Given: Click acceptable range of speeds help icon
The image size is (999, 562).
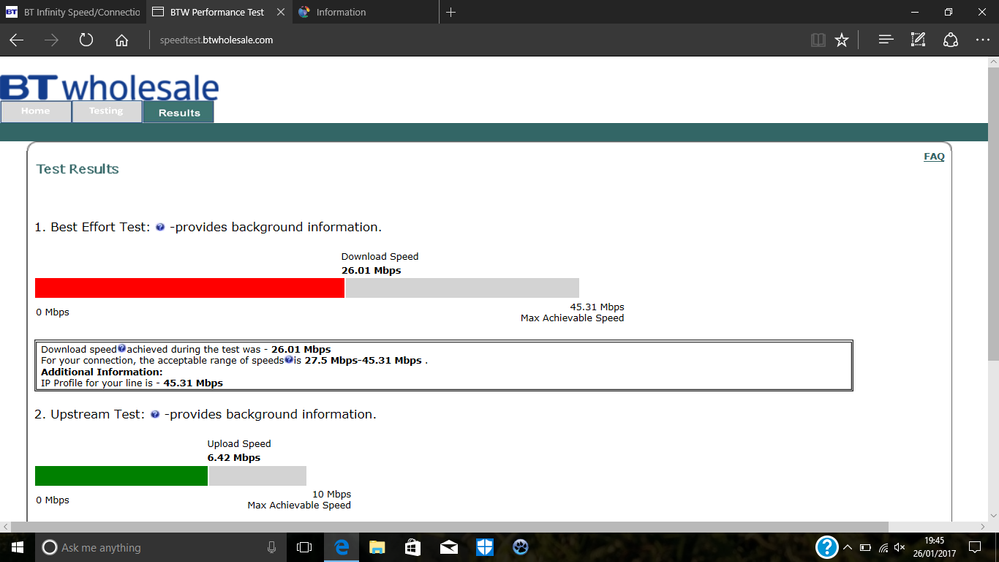Looking at the screenshot, I should click(x=289, y=359).
